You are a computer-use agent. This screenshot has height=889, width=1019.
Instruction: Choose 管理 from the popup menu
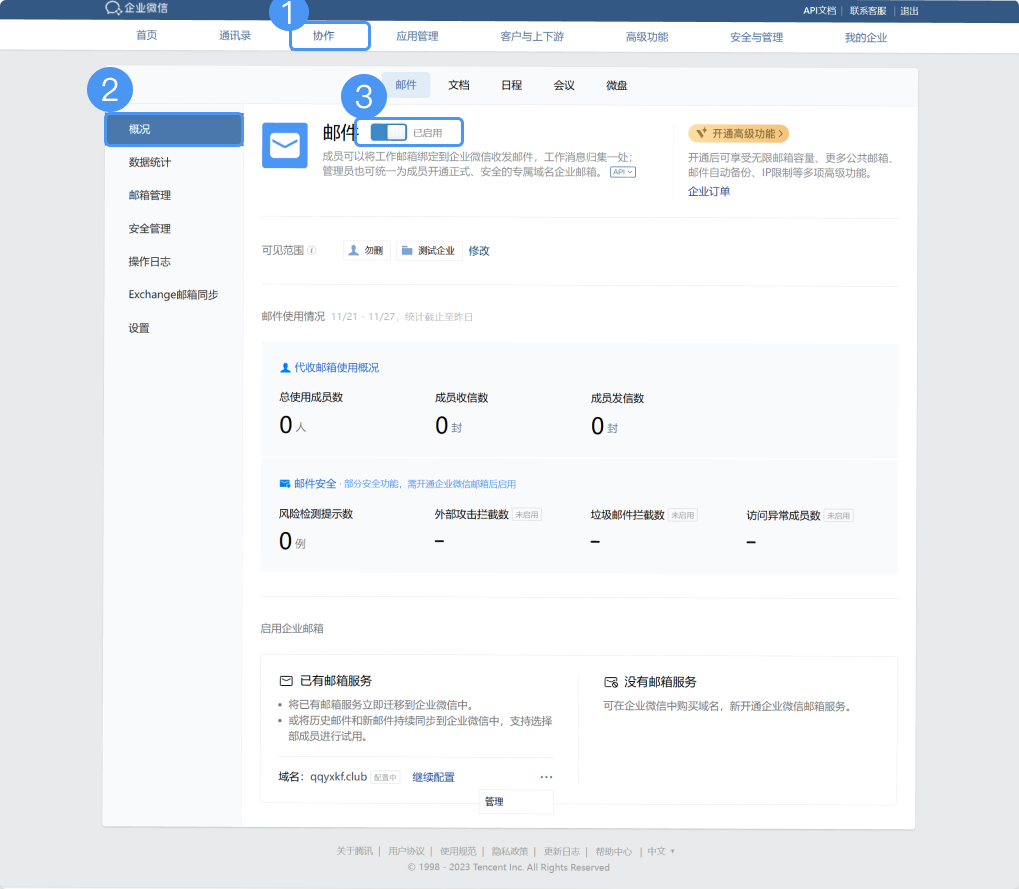pyautogui.click(x=495, y=802)
